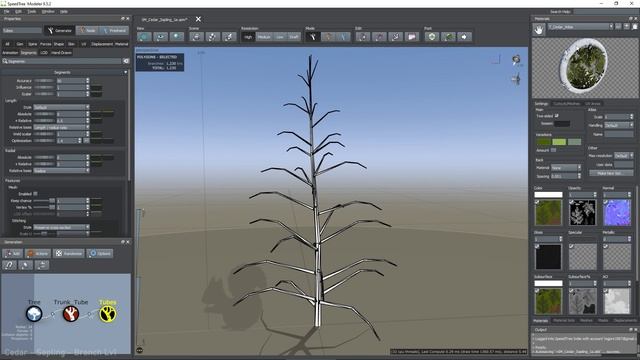The image size is (640, 360).
Task: Open the Length Style dropdown
Action: (x=61, y=107)
